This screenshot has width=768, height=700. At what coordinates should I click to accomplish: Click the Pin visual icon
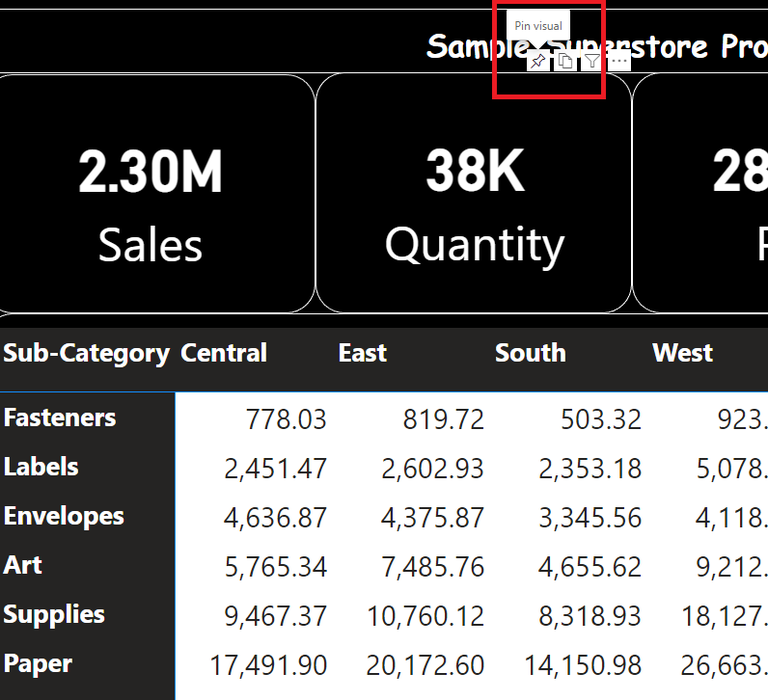[x=538, y=62]
